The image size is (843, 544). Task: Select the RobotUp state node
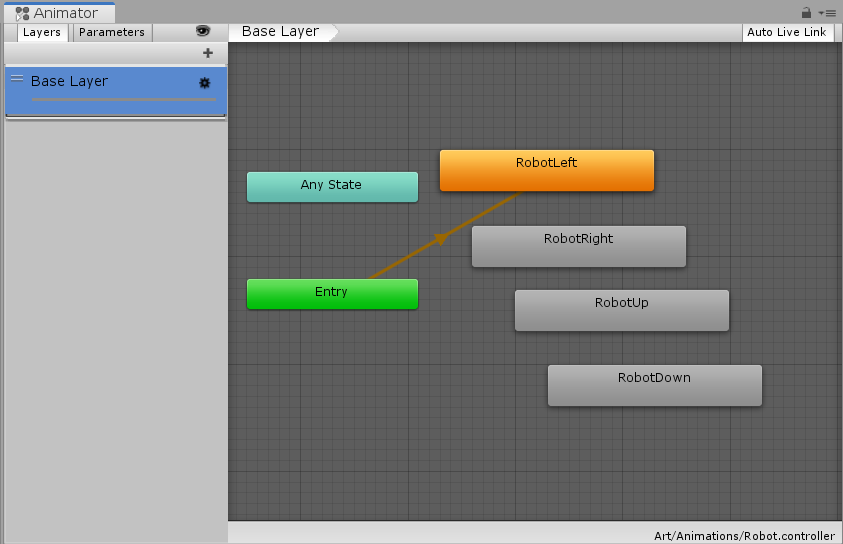tap(621, 310)
